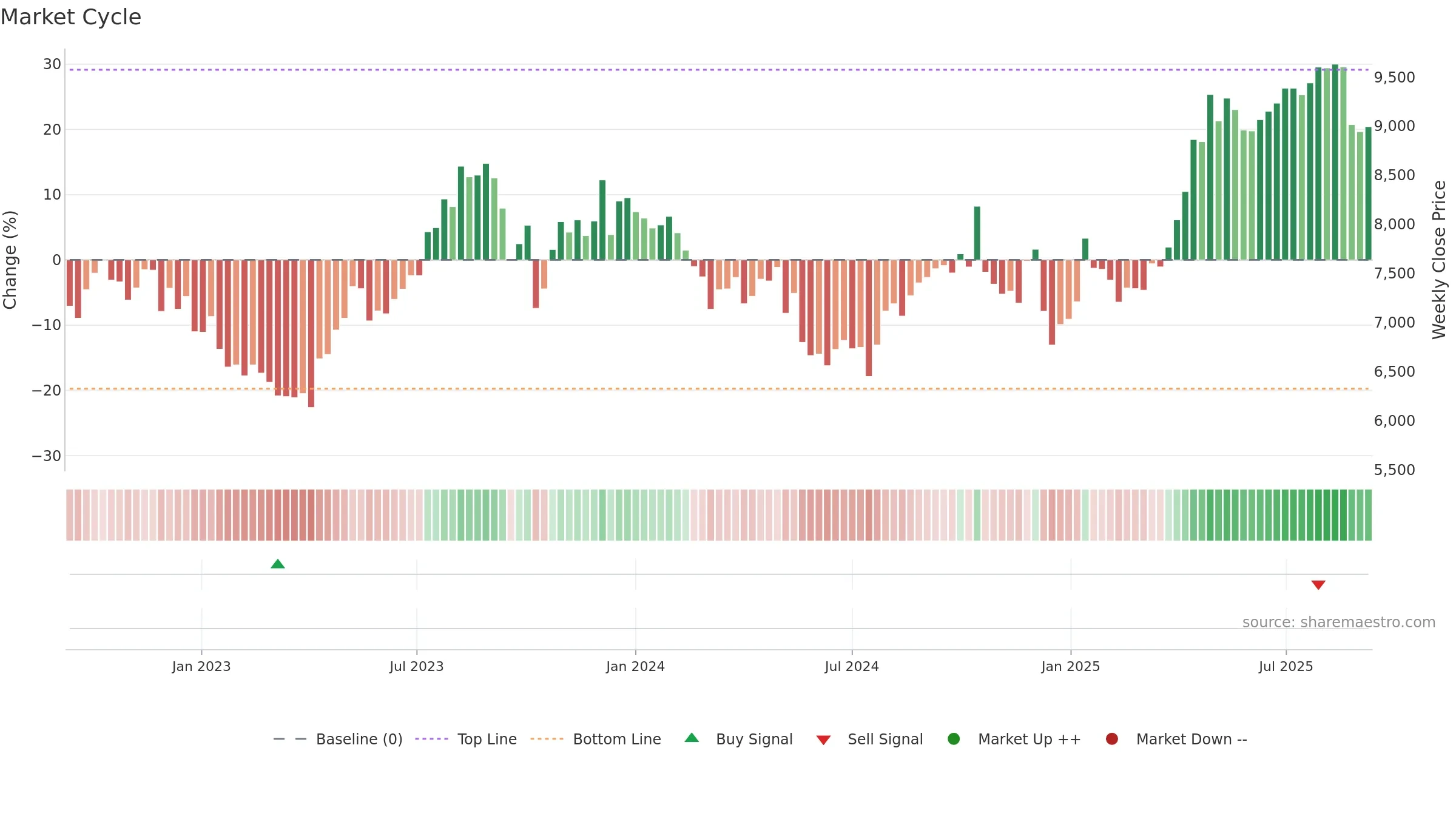Click the purple dotted Top Line sample

(431, 739)
